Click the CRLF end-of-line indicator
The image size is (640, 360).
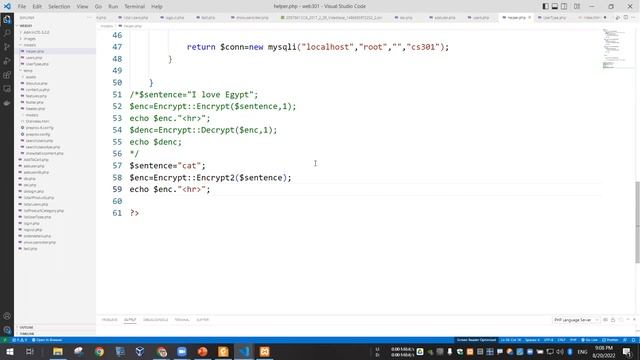coord(562,340)
